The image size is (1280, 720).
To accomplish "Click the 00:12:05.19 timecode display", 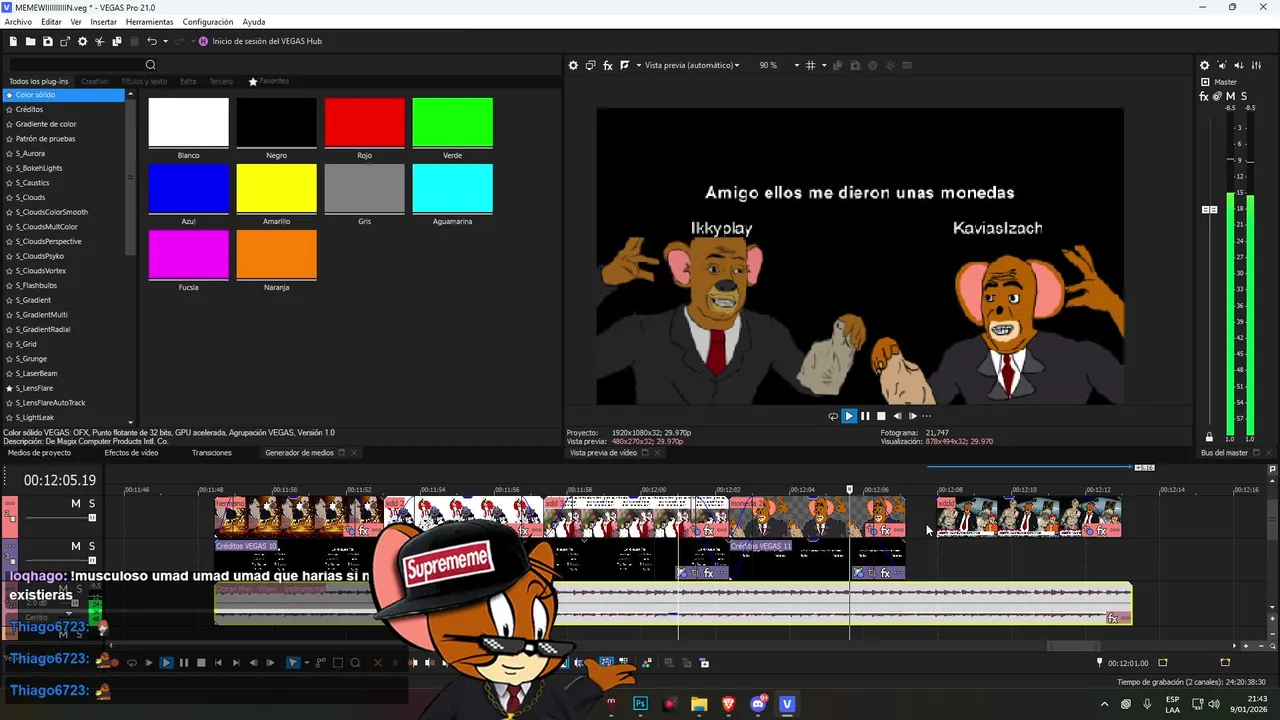I will pos(60,481).
